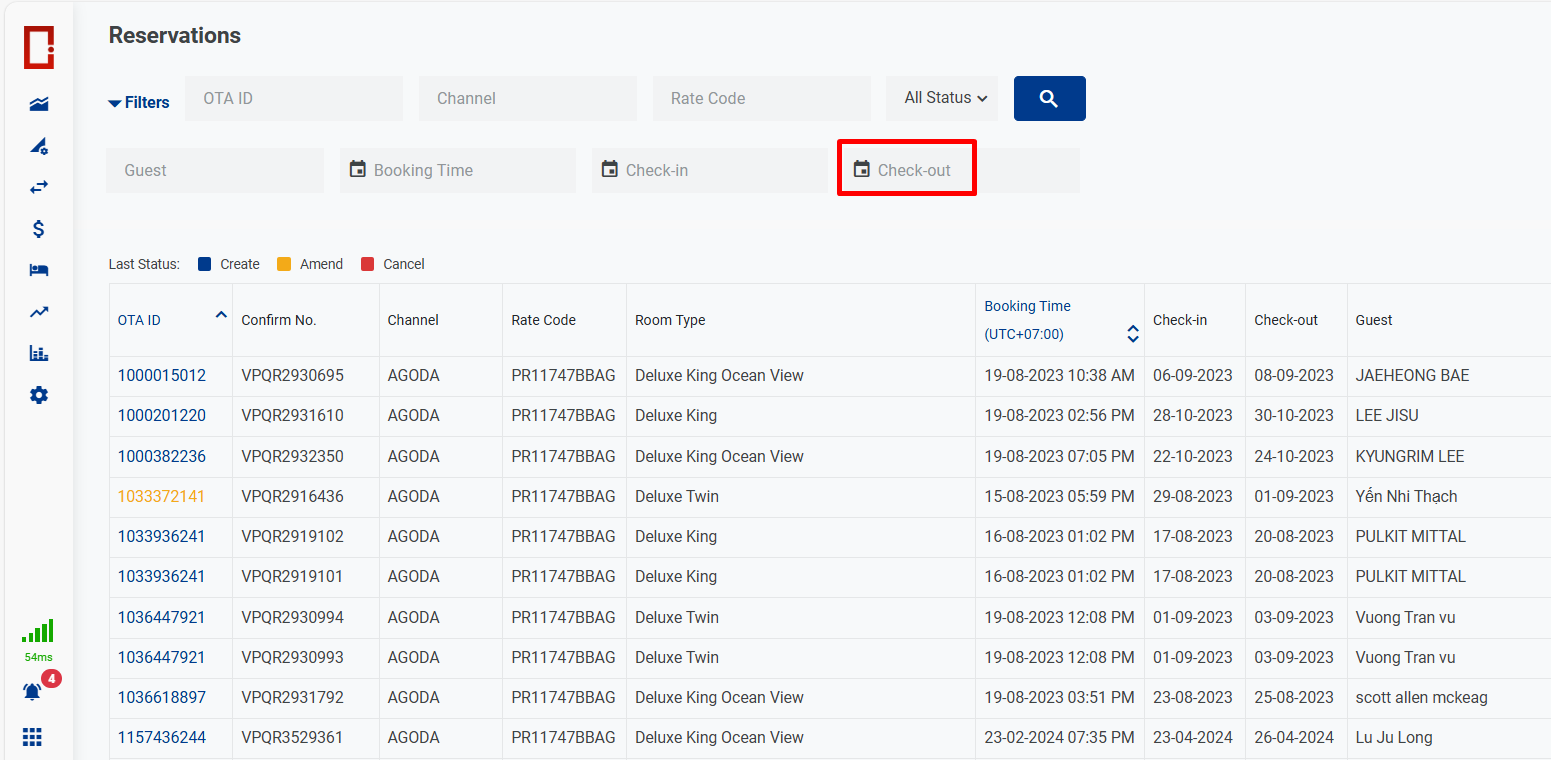
Task: Open the apps grid icon at bottom
Action: pyautogui.click(x=32, y=737)
